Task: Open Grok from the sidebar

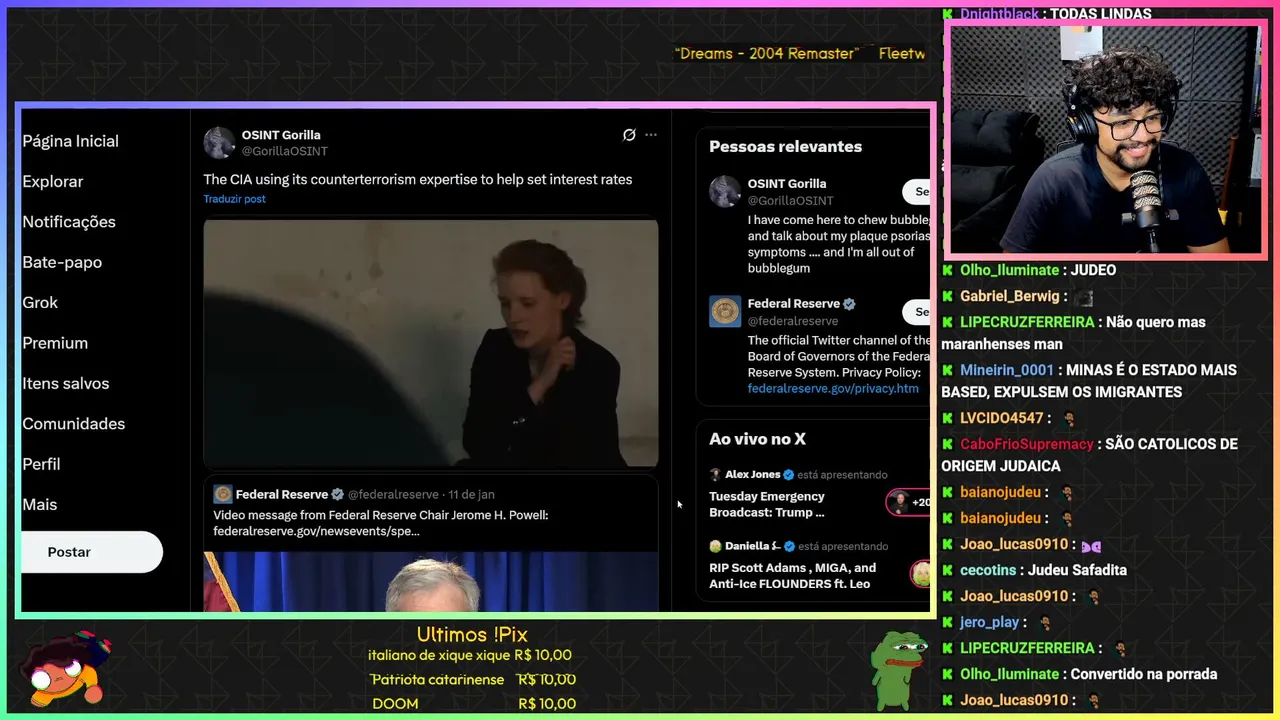Action: 40,302
